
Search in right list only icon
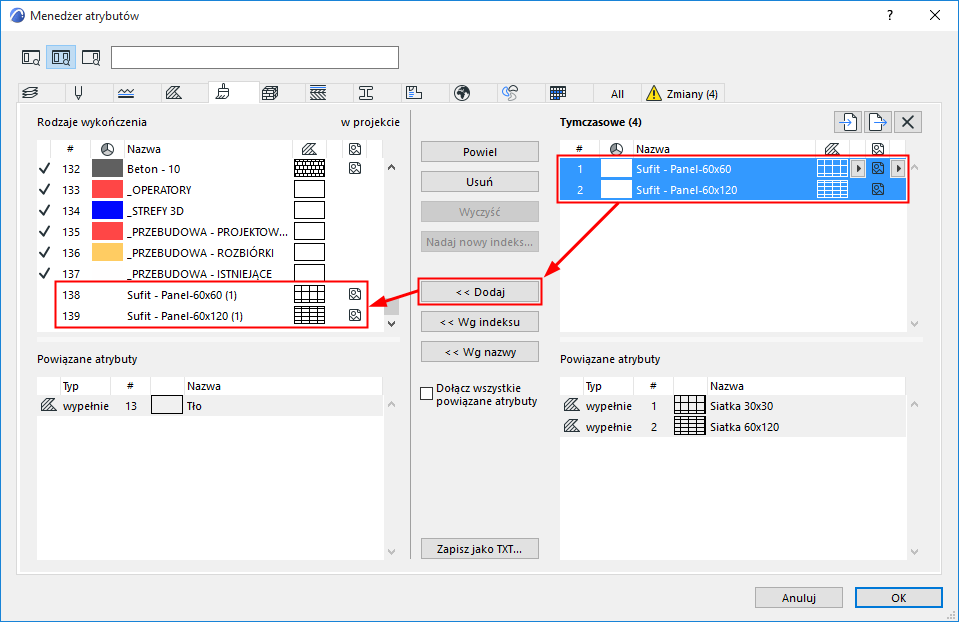click(x=91, y=57)
